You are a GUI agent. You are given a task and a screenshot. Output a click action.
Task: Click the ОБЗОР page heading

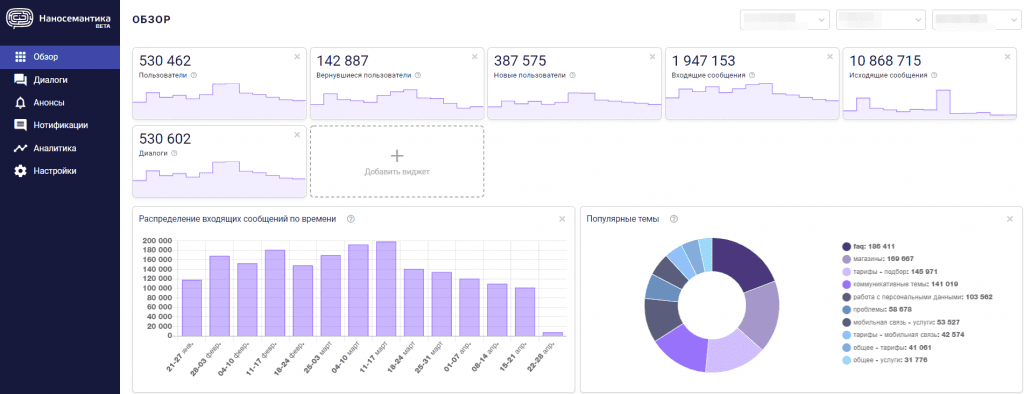click(x=152, y=20)
